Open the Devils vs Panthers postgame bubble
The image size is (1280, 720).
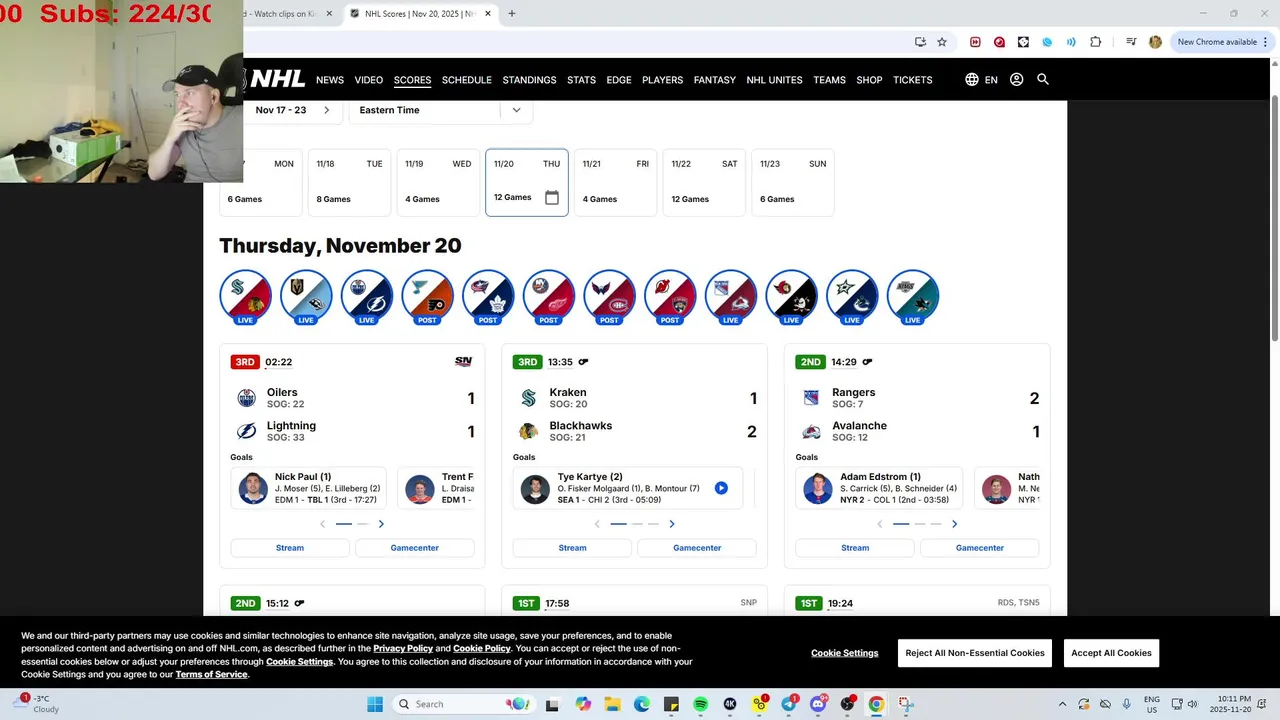(x=670, y=296)
